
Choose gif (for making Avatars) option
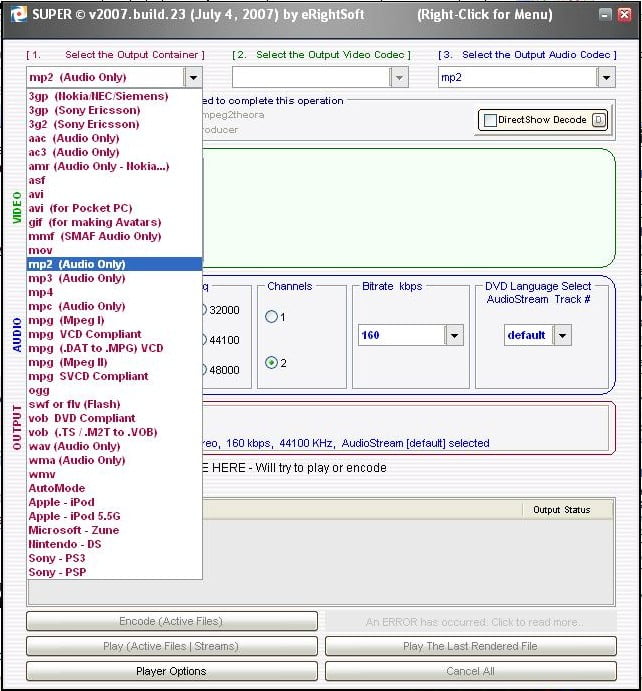coord(115,222)
